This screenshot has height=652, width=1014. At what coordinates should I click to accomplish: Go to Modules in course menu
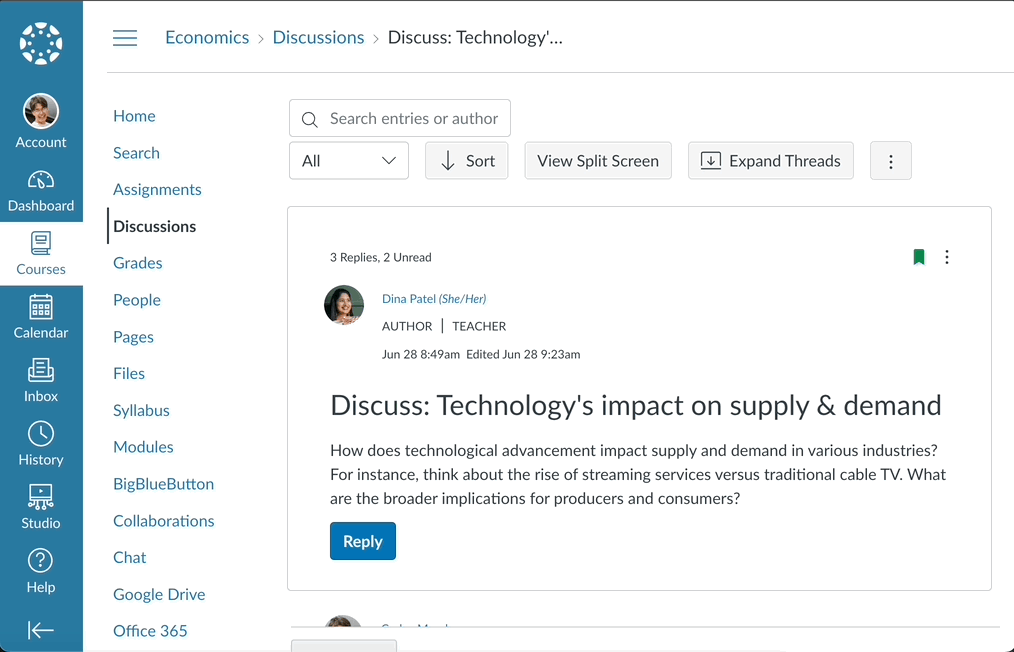143,447
